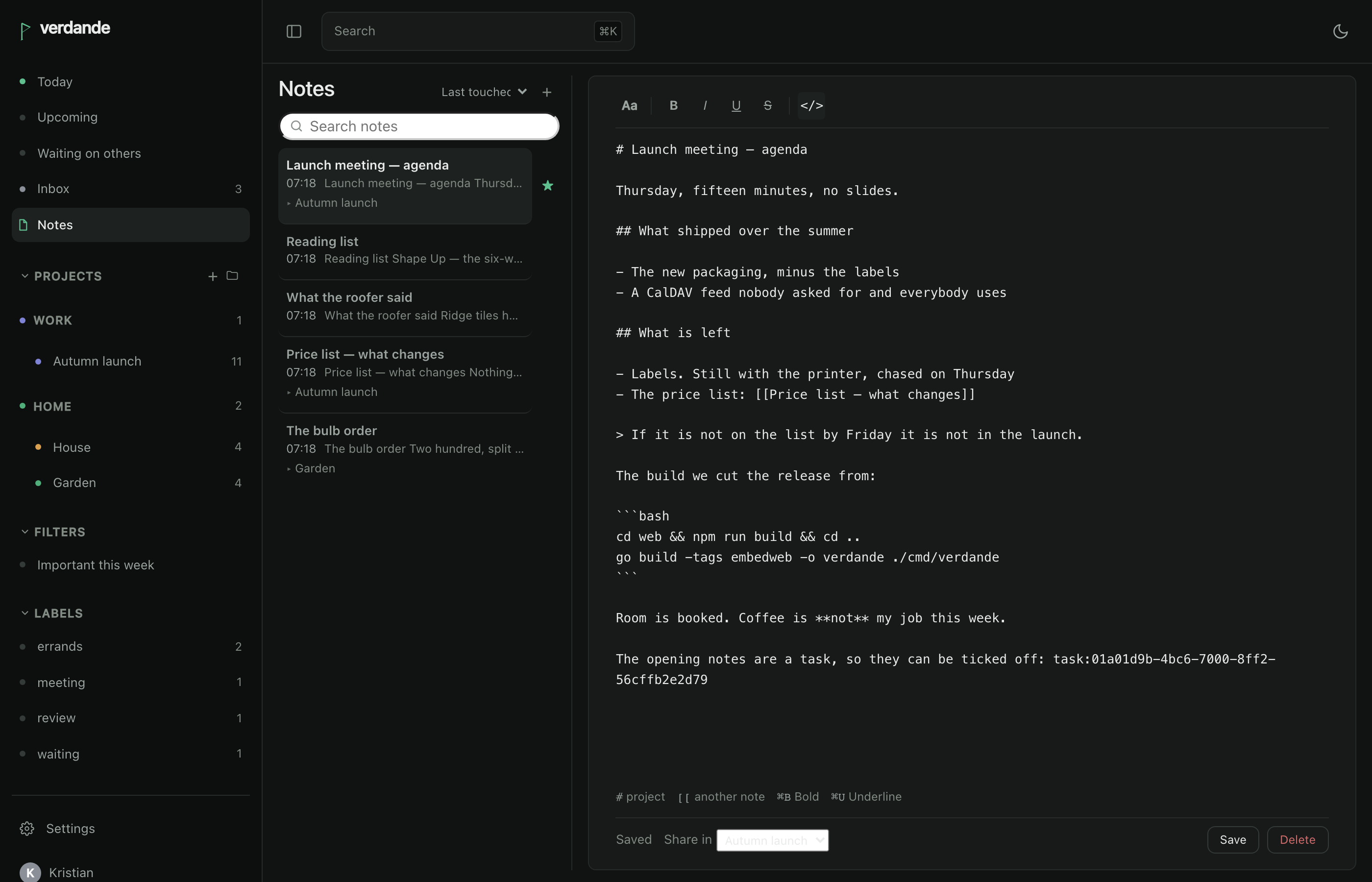Toggle the sidebar panel icon
The image size is (1372, 882).
click(294, 31)
